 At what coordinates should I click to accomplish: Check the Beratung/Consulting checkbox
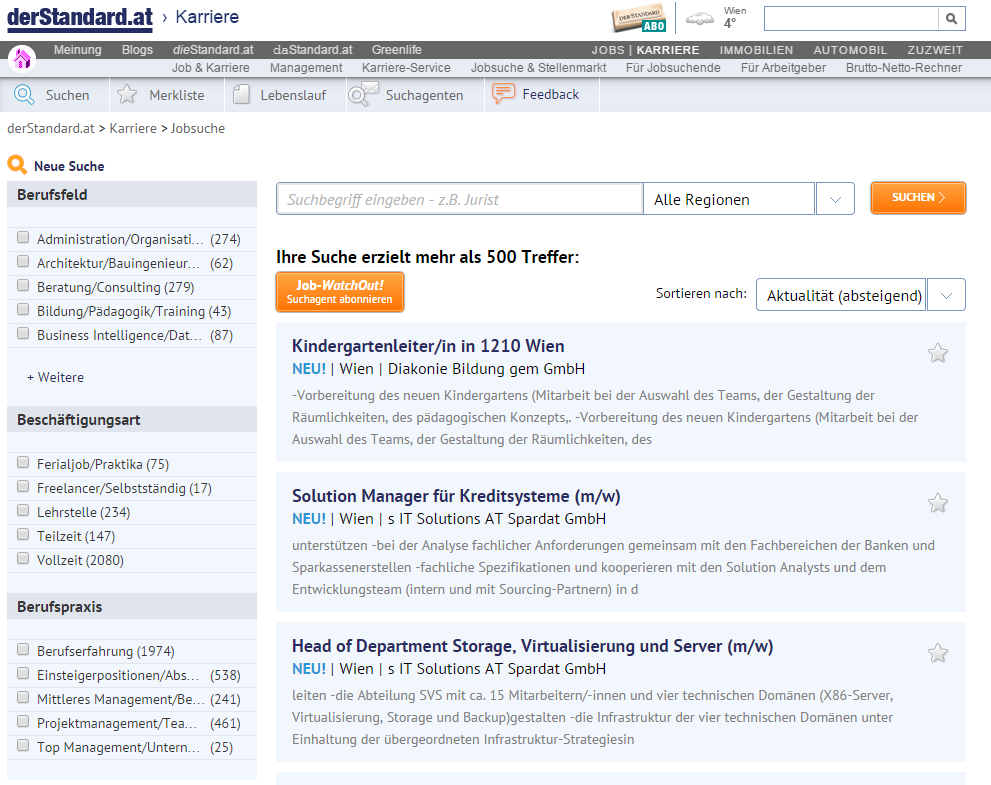[23, 285]
